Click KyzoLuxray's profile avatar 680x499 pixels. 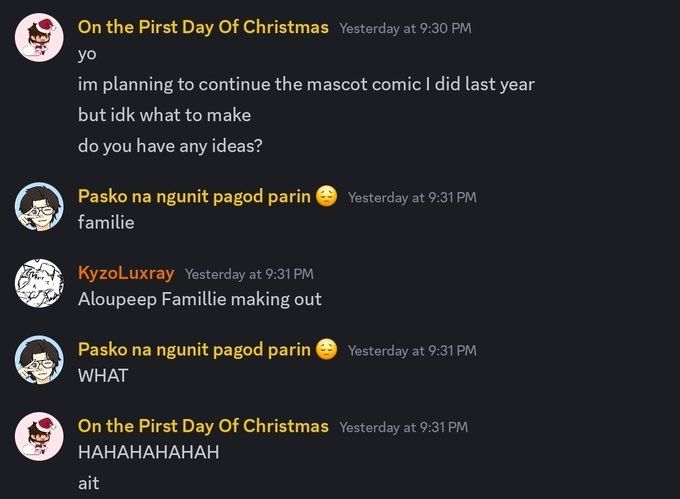pos(39,284)
